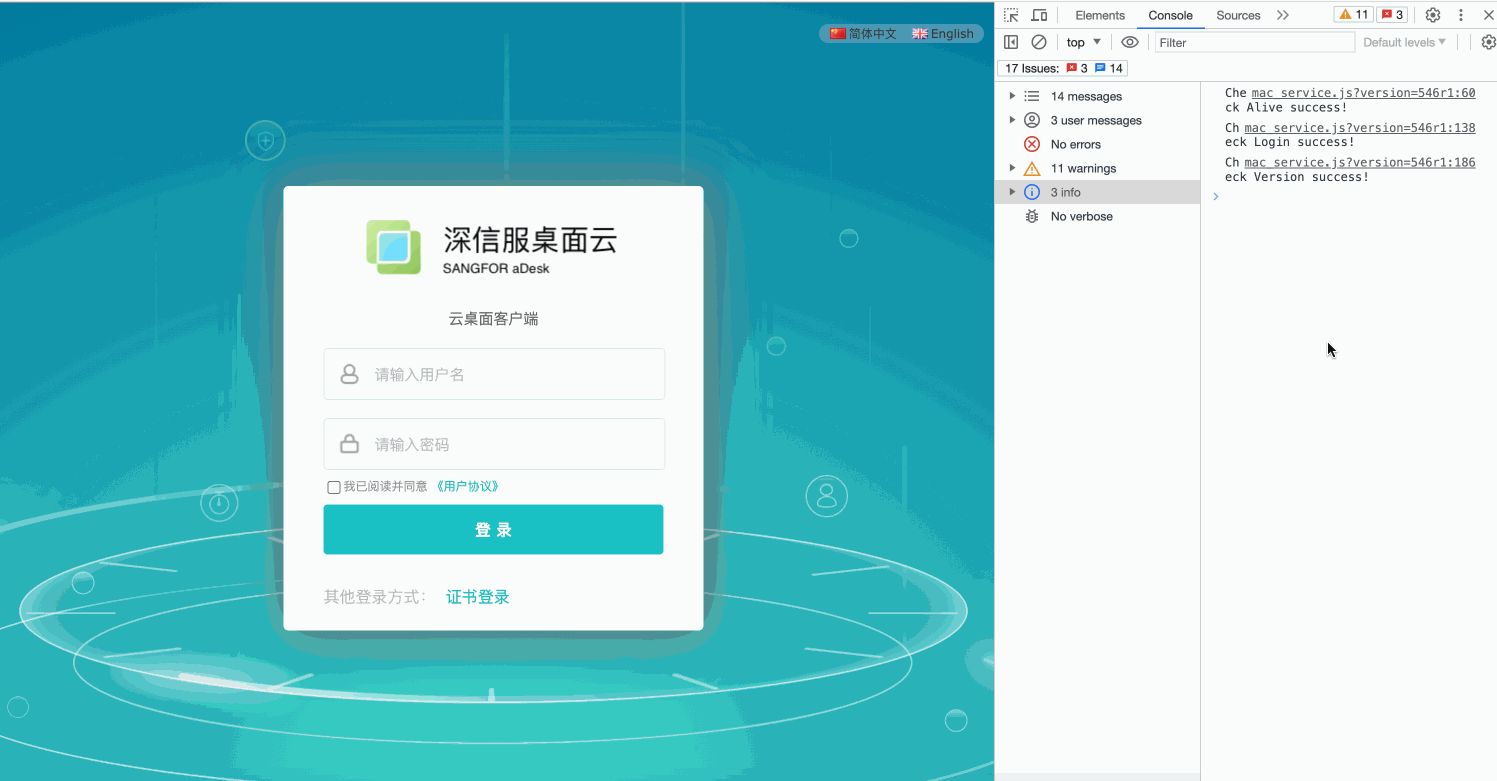Screen dimensions: 1497x781
Task: Click the issues error count 3 badge
Action: [x=1077, y=68]
